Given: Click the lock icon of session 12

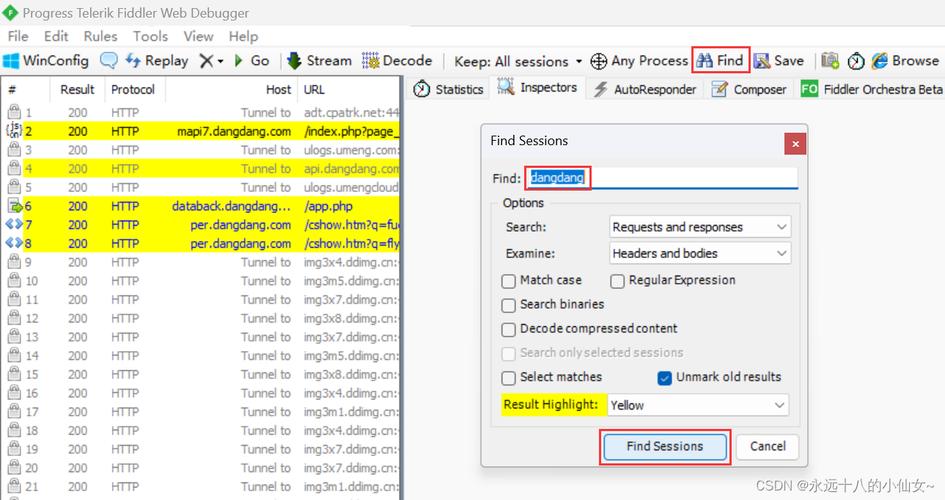Looking at the screenshot, I should click(14, 318).
